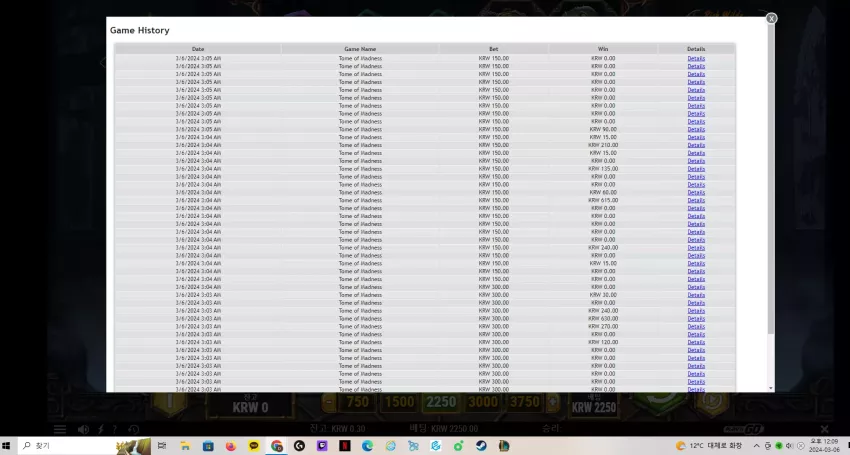Open Microsoft Store from the taskbar
This screenshot has width=850, height=455.
[208, 446]
